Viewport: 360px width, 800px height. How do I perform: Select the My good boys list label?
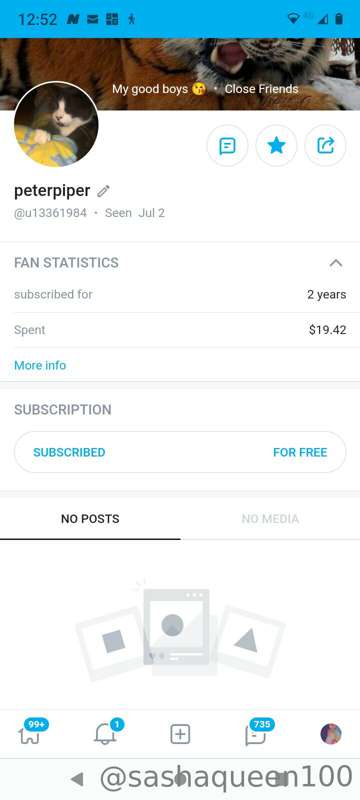coord(159,89)
